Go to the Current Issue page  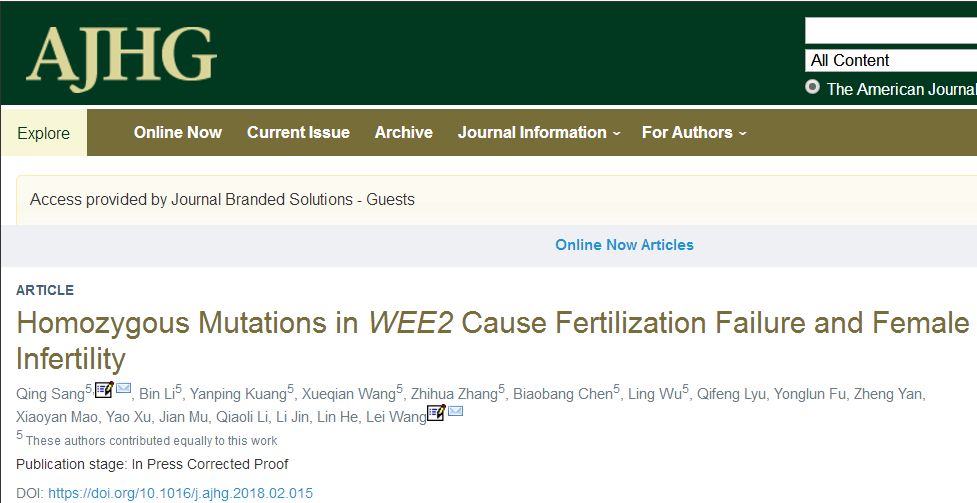pos(298,133)
